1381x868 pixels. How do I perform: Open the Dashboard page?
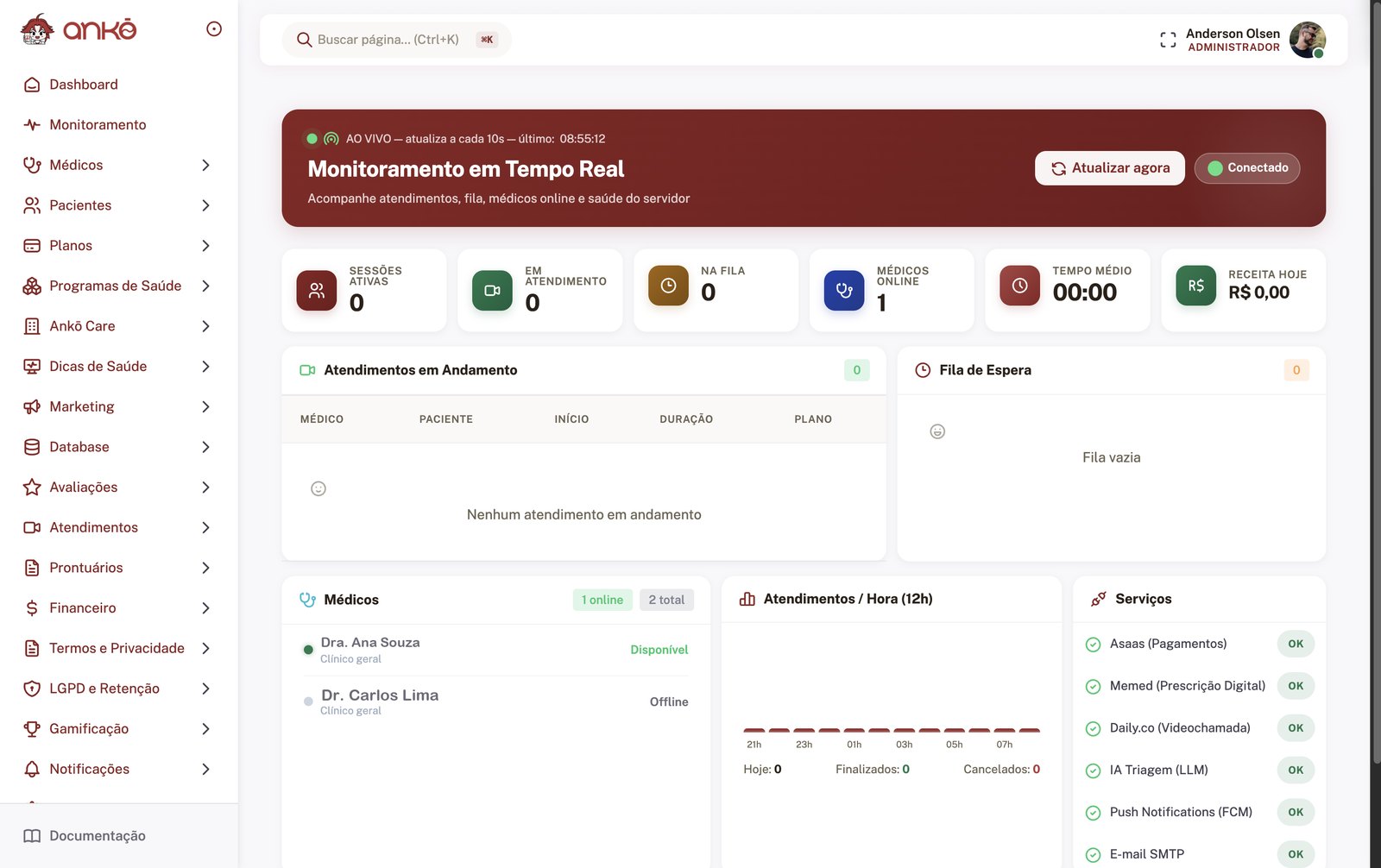[x=84, y=85]
